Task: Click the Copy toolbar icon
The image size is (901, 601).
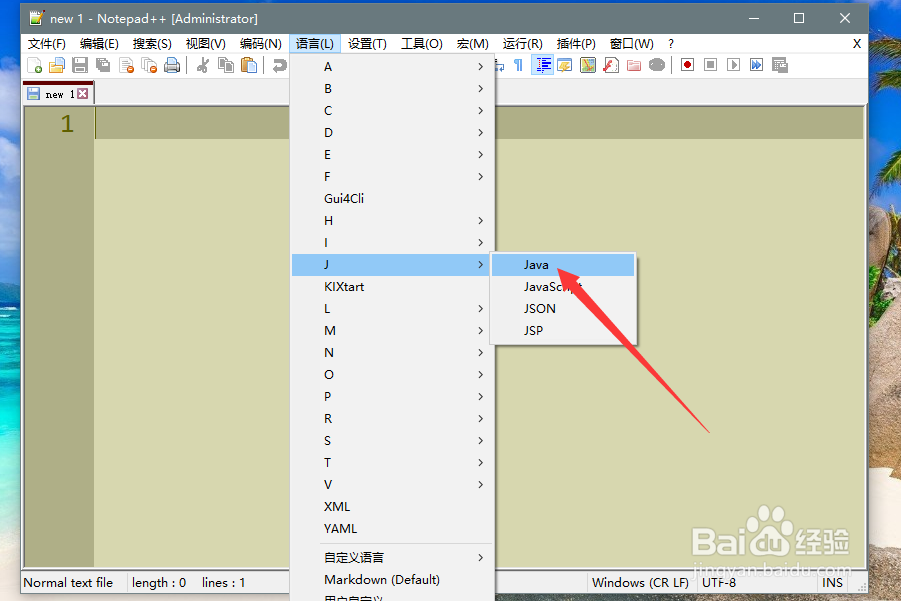Action: click(226, 66)
